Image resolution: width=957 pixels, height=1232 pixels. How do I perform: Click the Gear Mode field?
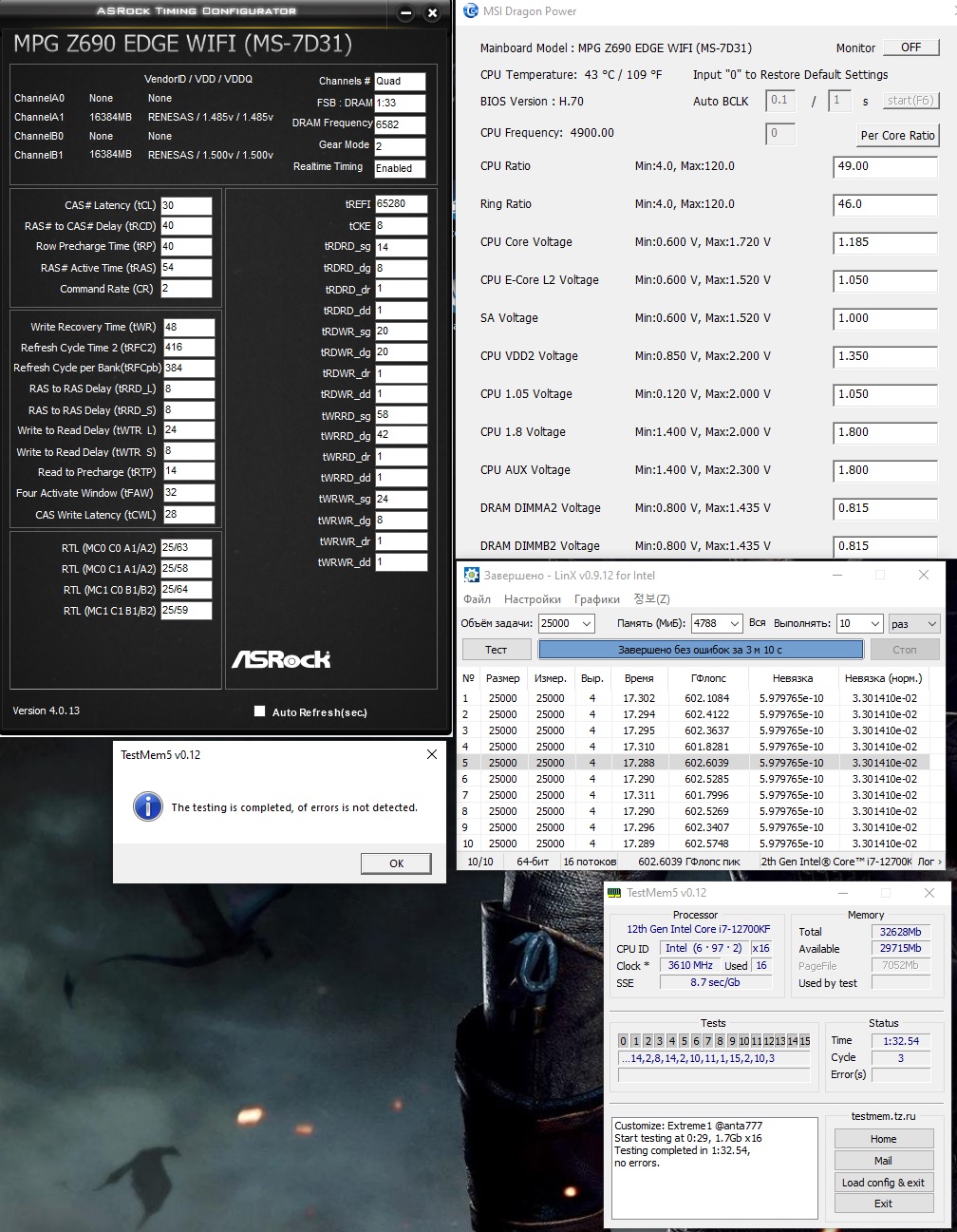400,146
